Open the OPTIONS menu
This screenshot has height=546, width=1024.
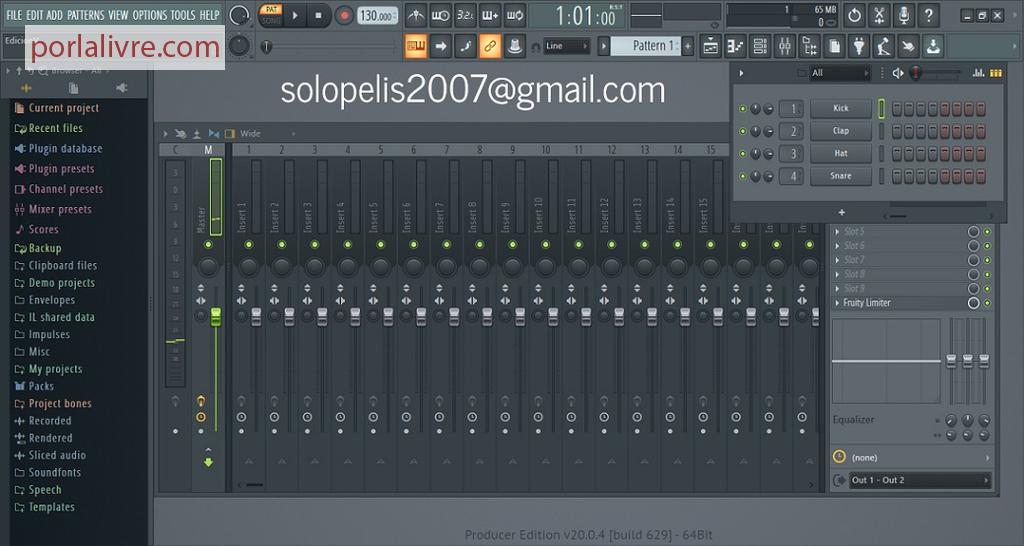point(150,14)
